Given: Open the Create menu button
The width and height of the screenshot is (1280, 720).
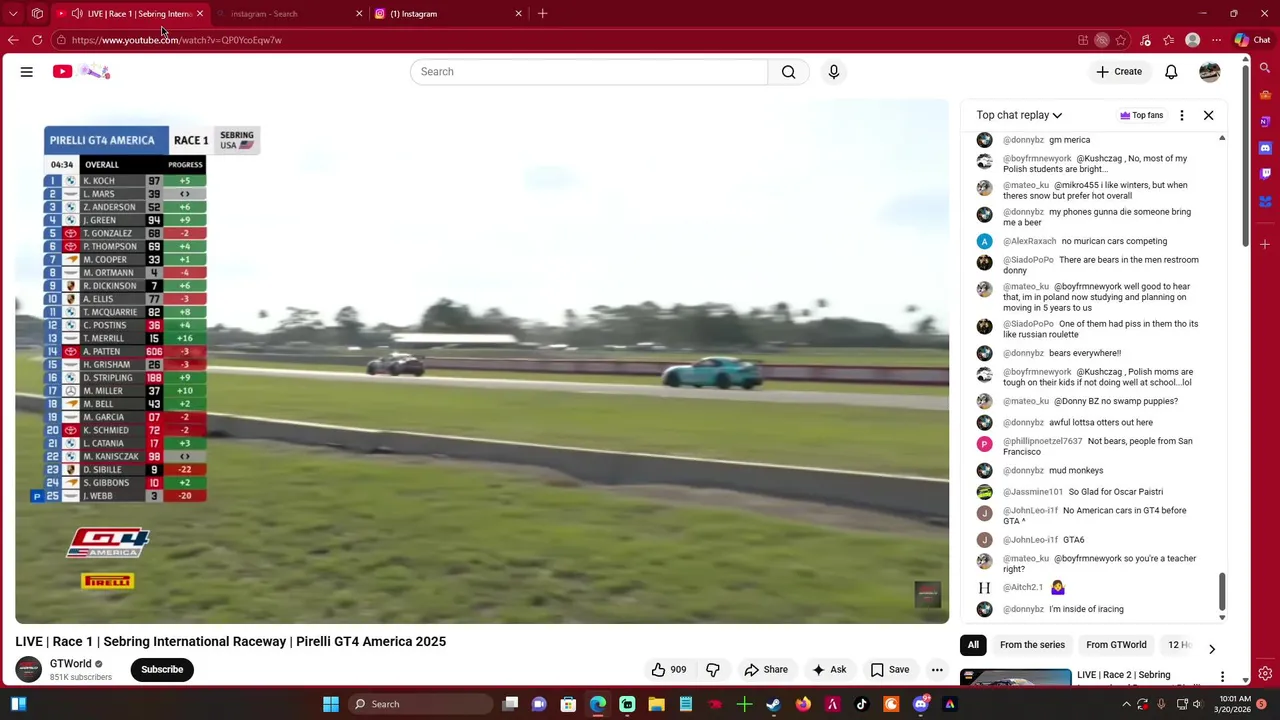Looking at the screenshot, I should tap(1119, 72).
